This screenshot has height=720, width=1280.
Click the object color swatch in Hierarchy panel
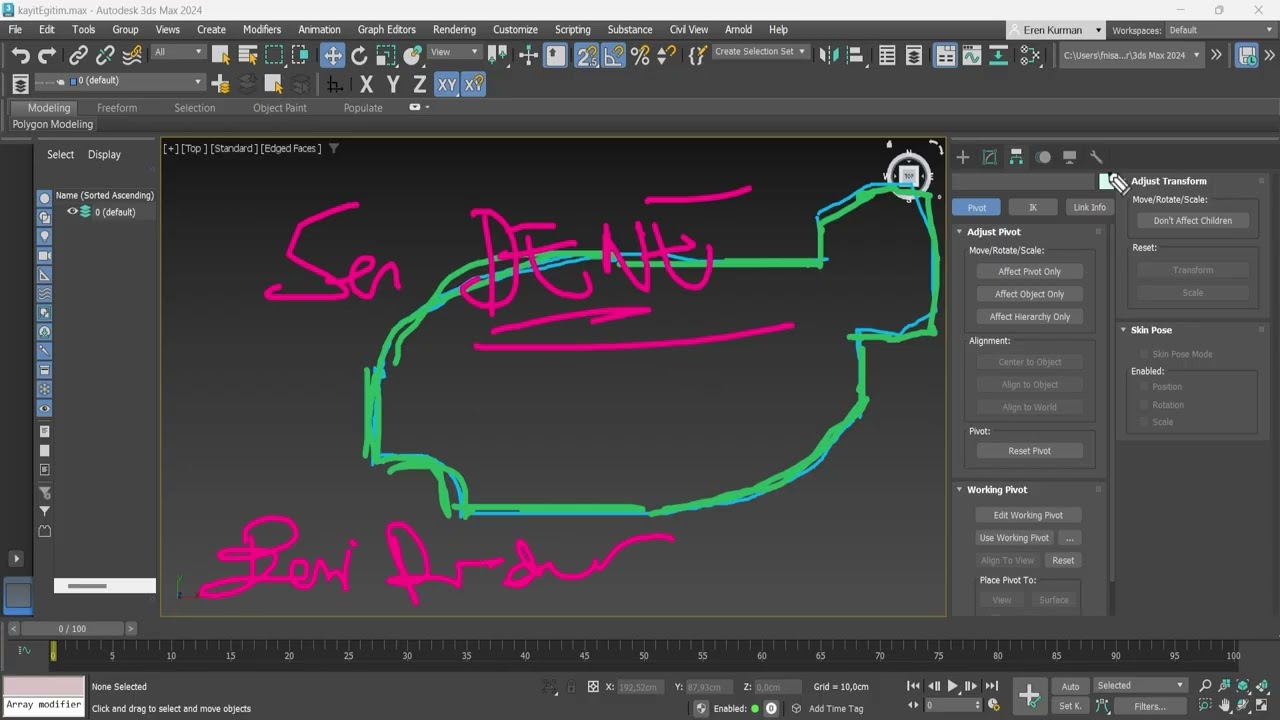tap(1105, 181)
